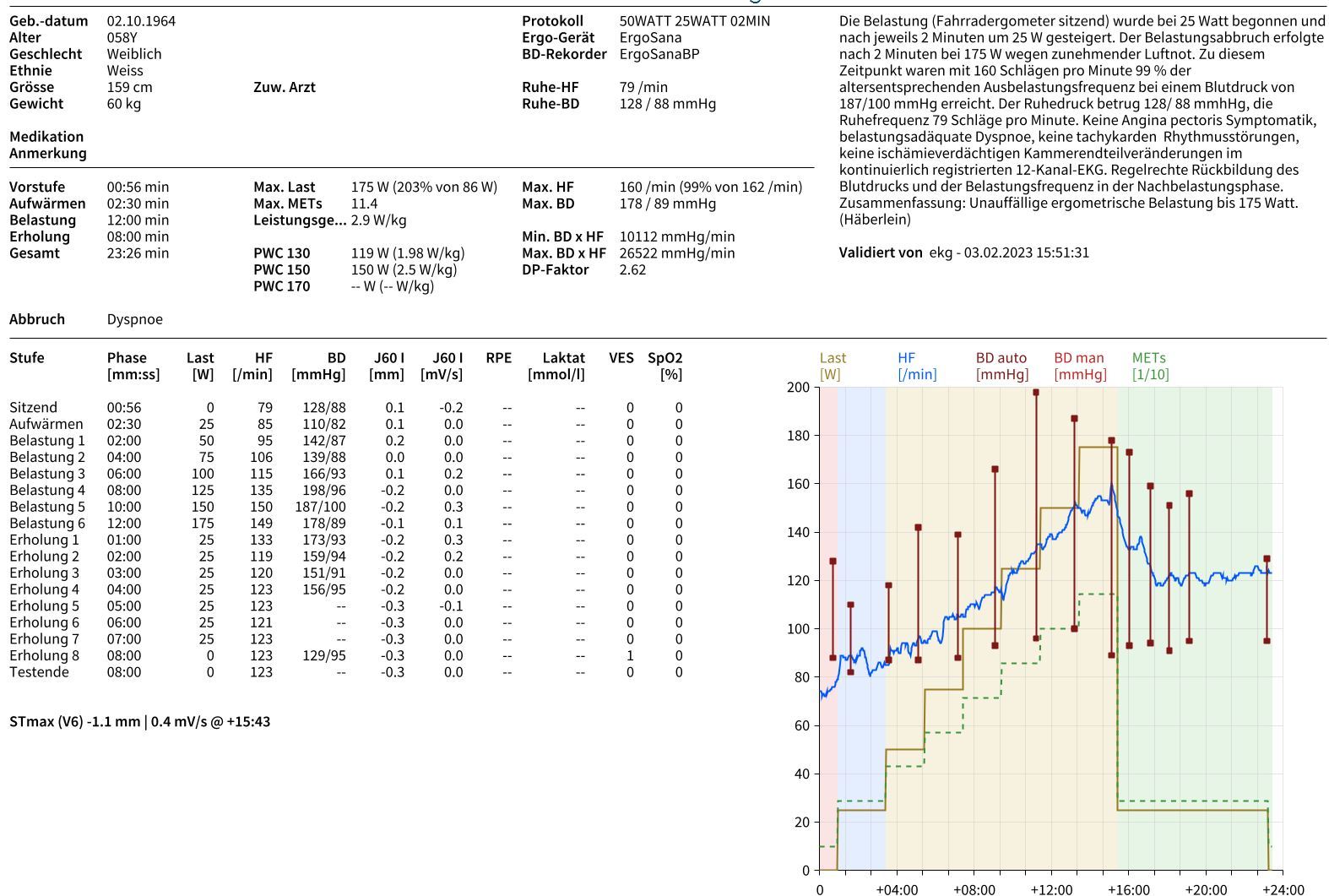Click the '+16:00' time axis label
This screenshot has height=896, width=1329.
pos(1128,889)
